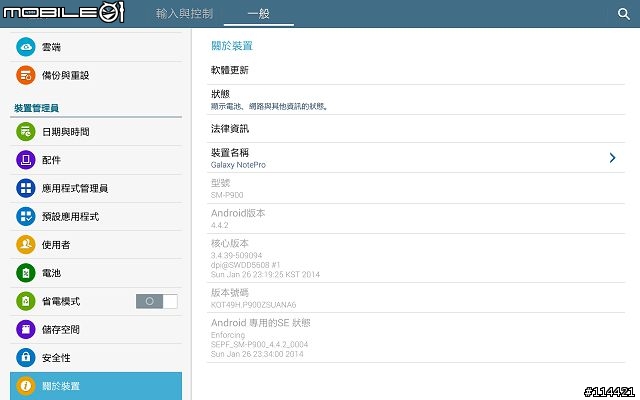Click the 配件 purple icon
The height and width of the screenshot is (400, 640).
(26, 160)
